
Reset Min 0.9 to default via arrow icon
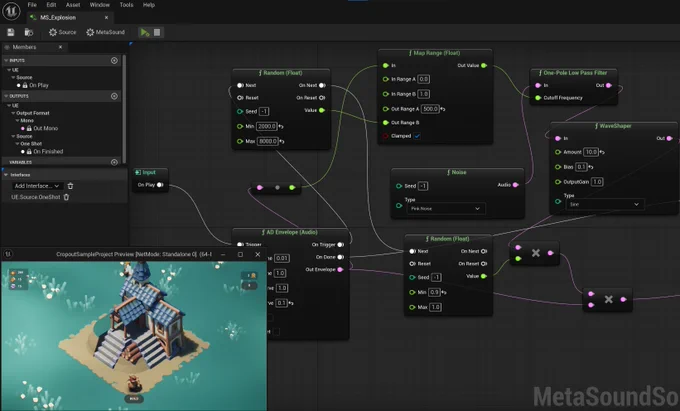(444, 292)
